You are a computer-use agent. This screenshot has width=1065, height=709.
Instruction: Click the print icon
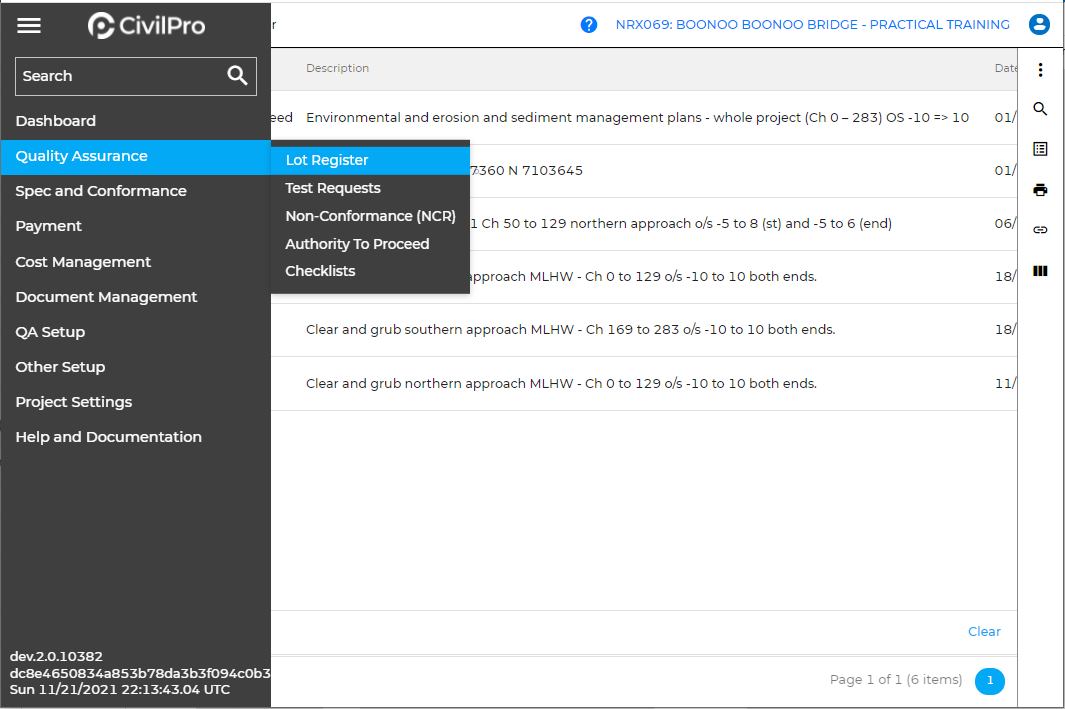point(1040,189)
